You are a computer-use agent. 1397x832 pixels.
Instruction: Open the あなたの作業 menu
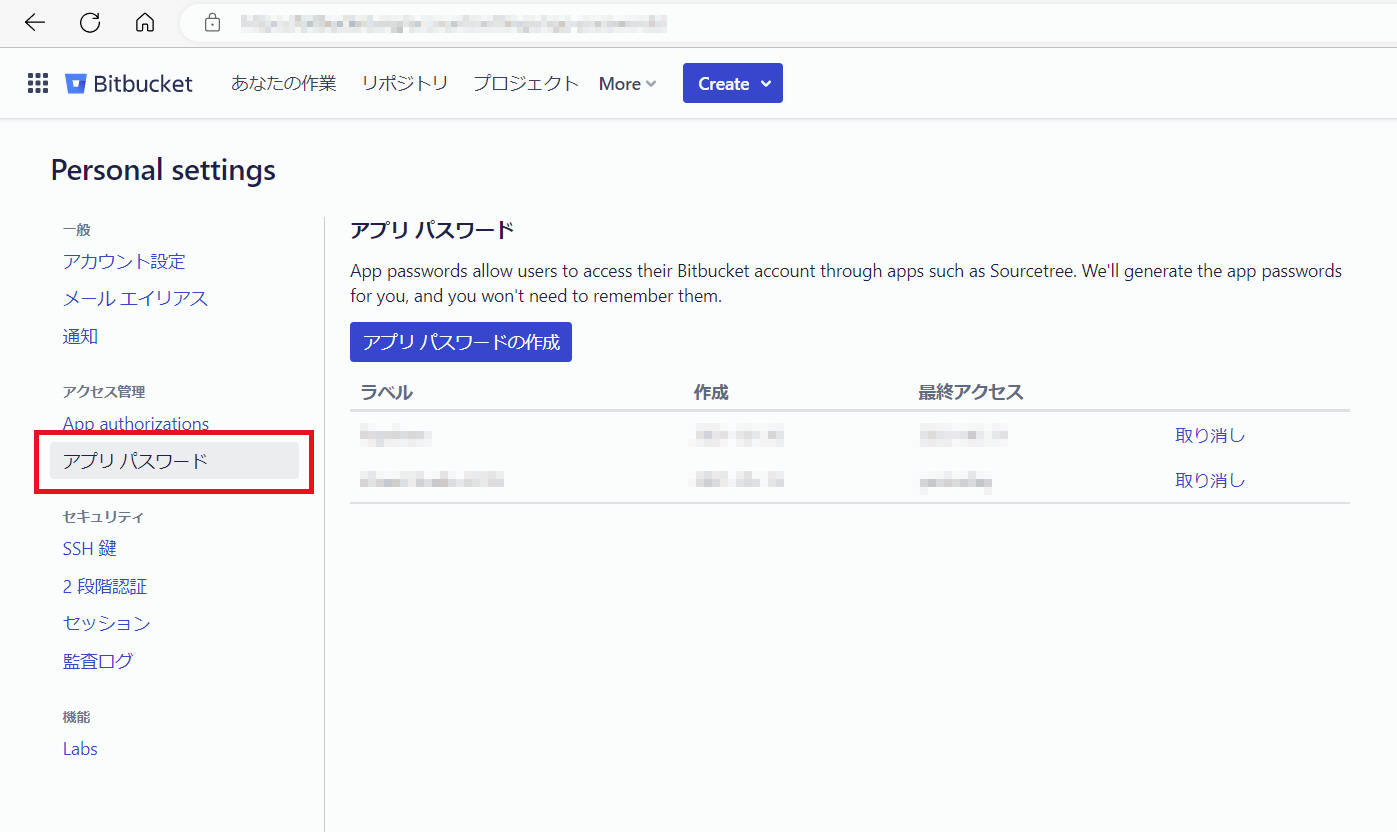tap(283, 84)
